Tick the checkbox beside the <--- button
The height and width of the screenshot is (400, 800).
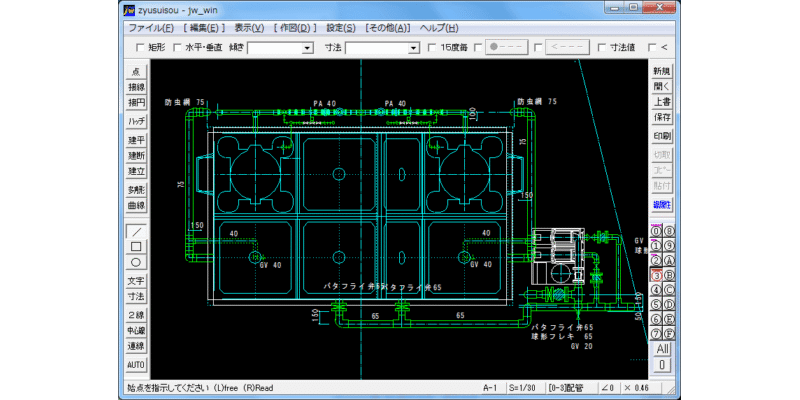(538, 47)
